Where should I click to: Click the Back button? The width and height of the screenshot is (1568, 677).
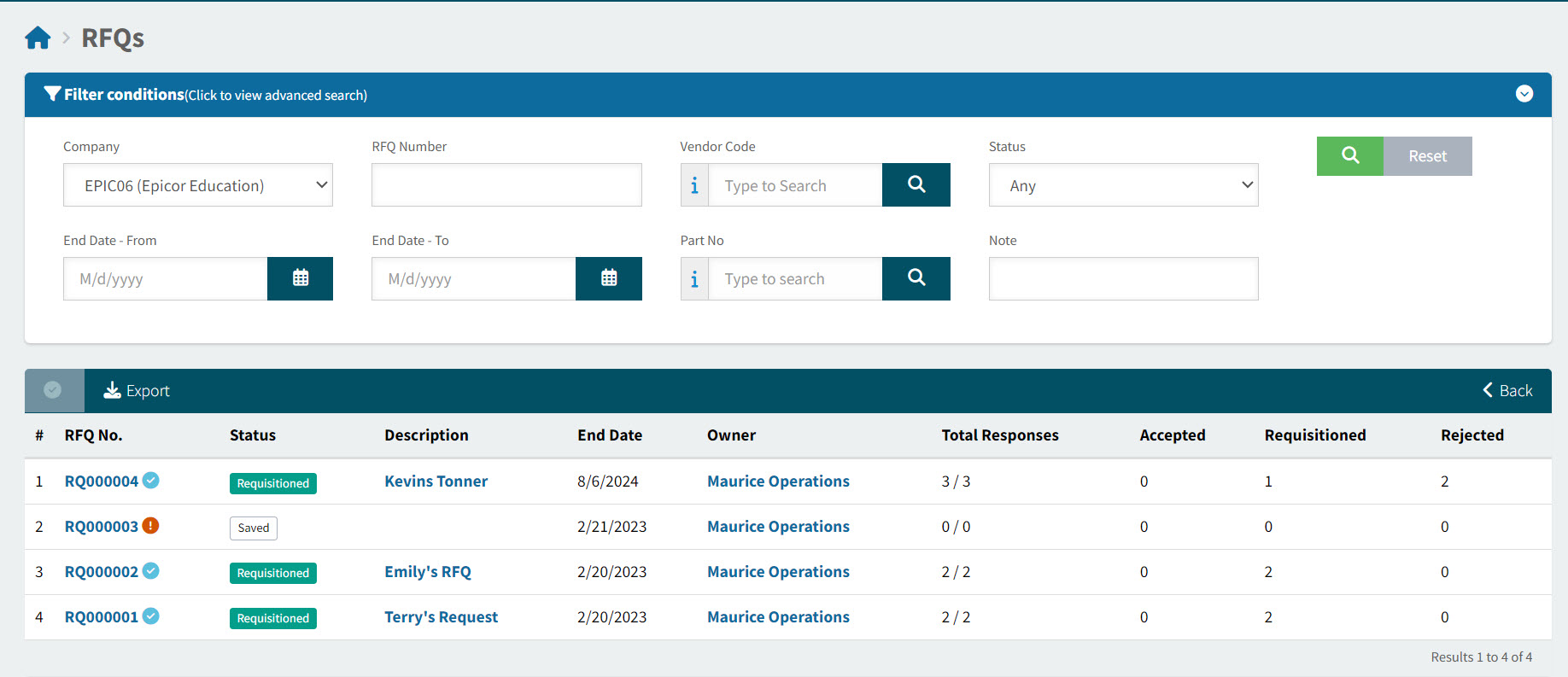1507,391
